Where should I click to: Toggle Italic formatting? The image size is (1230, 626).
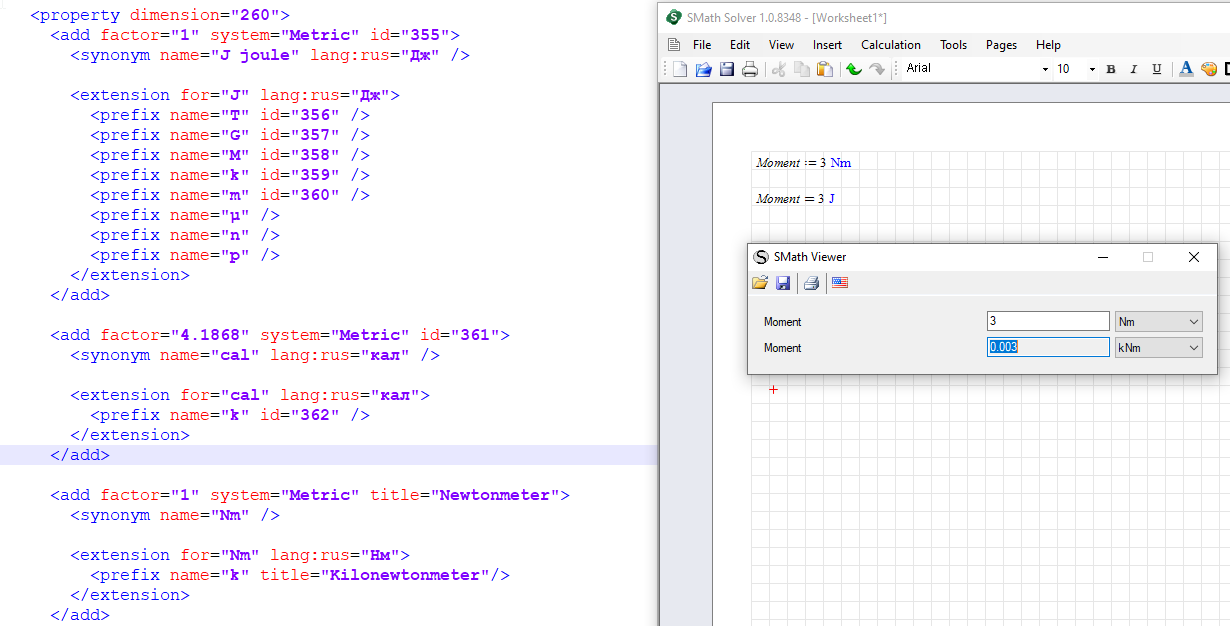[x=1133, y=69]
